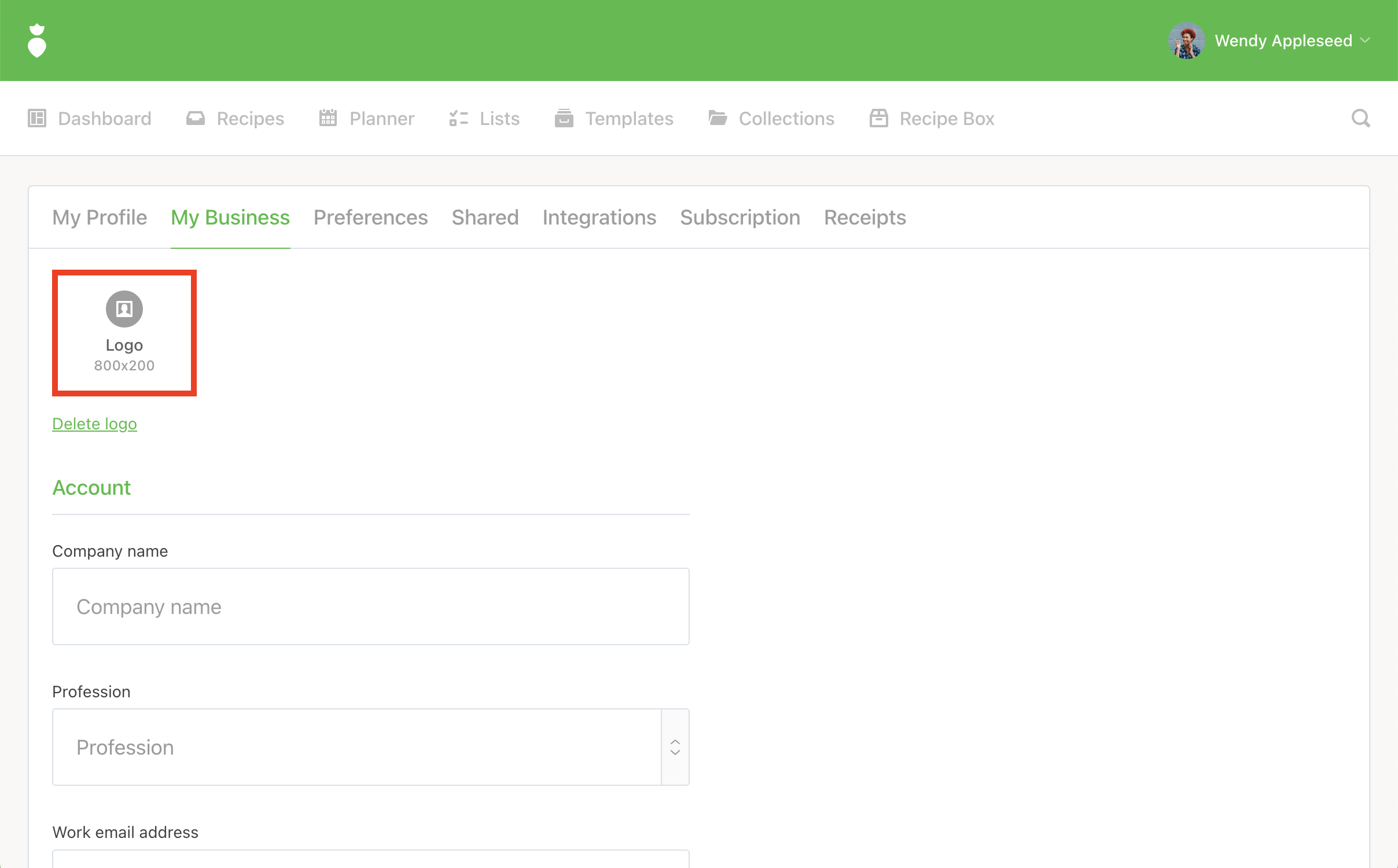Open the Profession dropdown
Image resolution: width=1398 pixels, height=868 pixels.
pos(356,747)
